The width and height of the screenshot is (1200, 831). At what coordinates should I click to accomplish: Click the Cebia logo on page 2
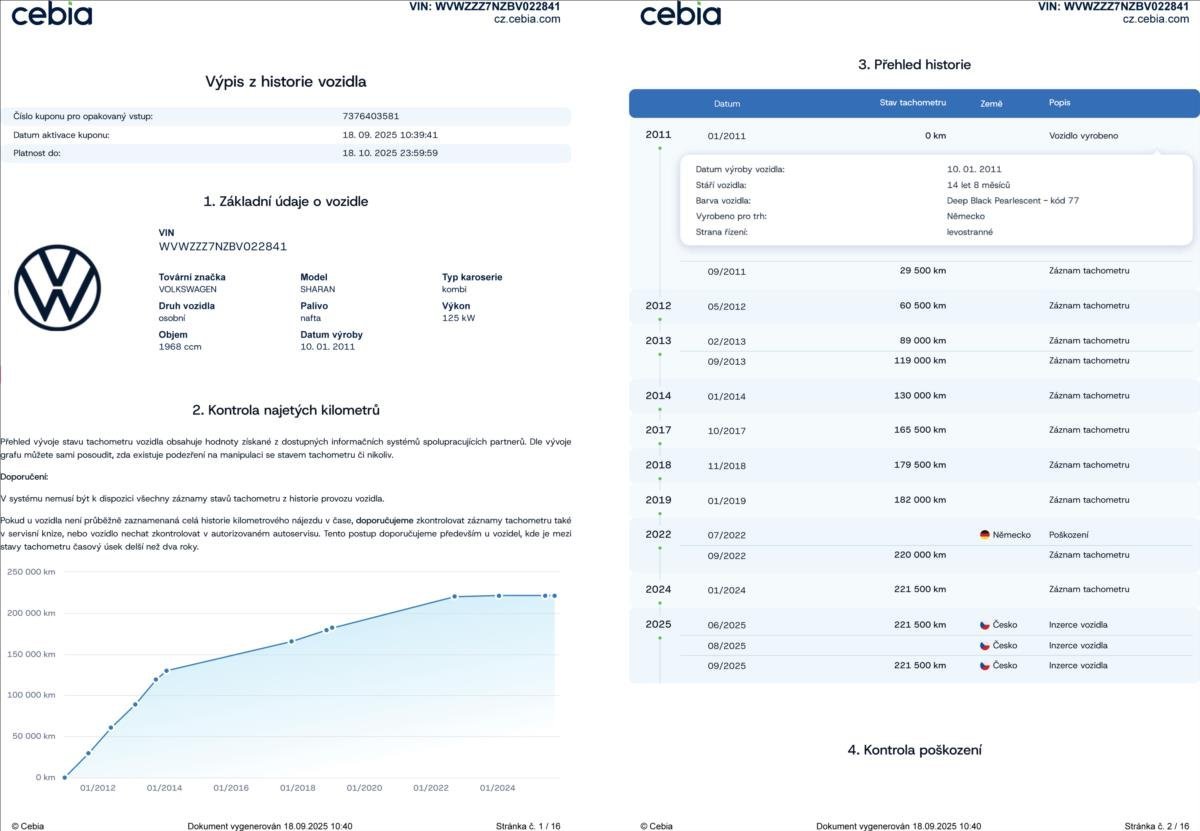[680, 14]
